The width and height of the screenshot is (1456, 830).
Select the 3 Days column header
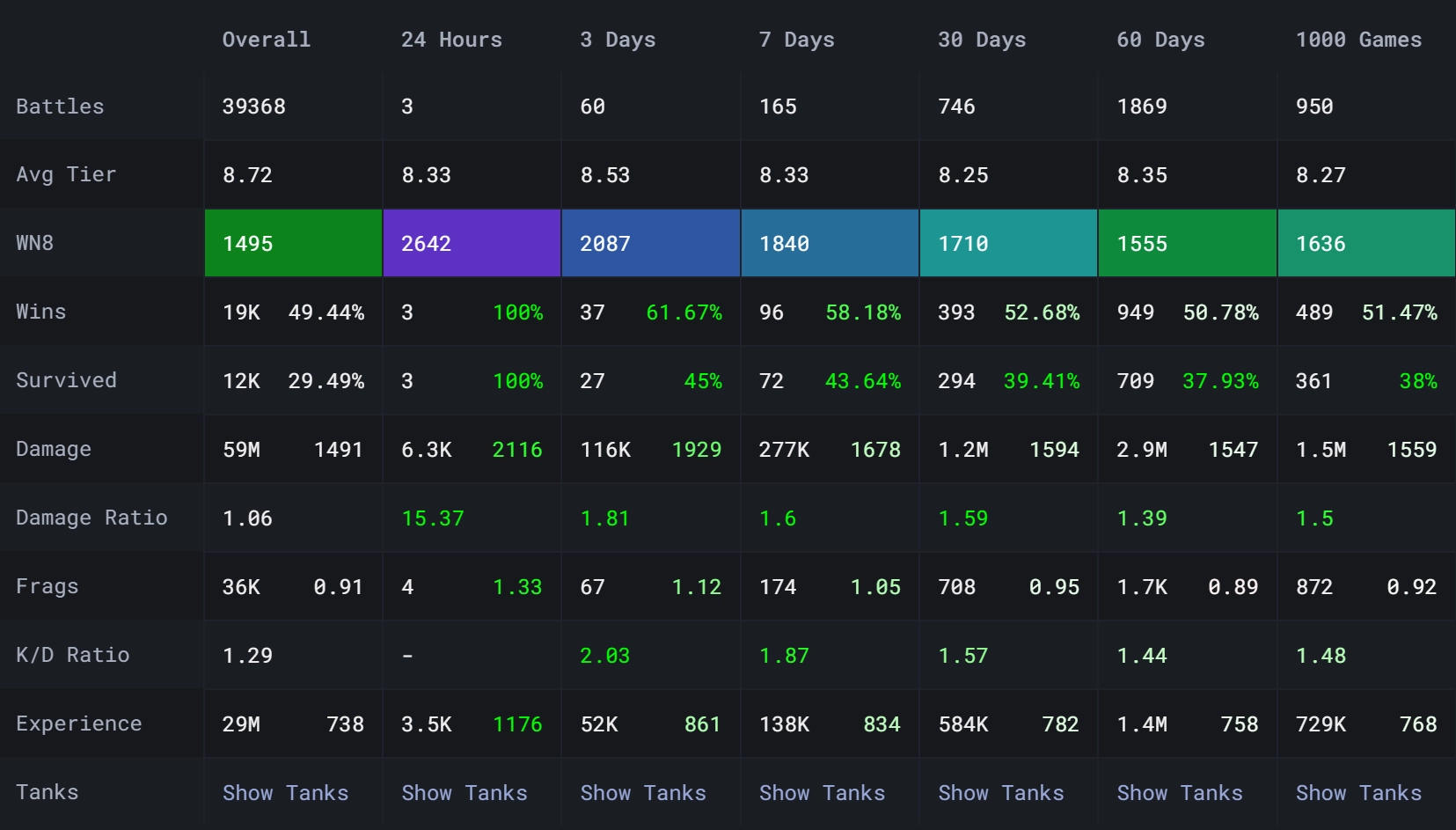pos(618,40)
